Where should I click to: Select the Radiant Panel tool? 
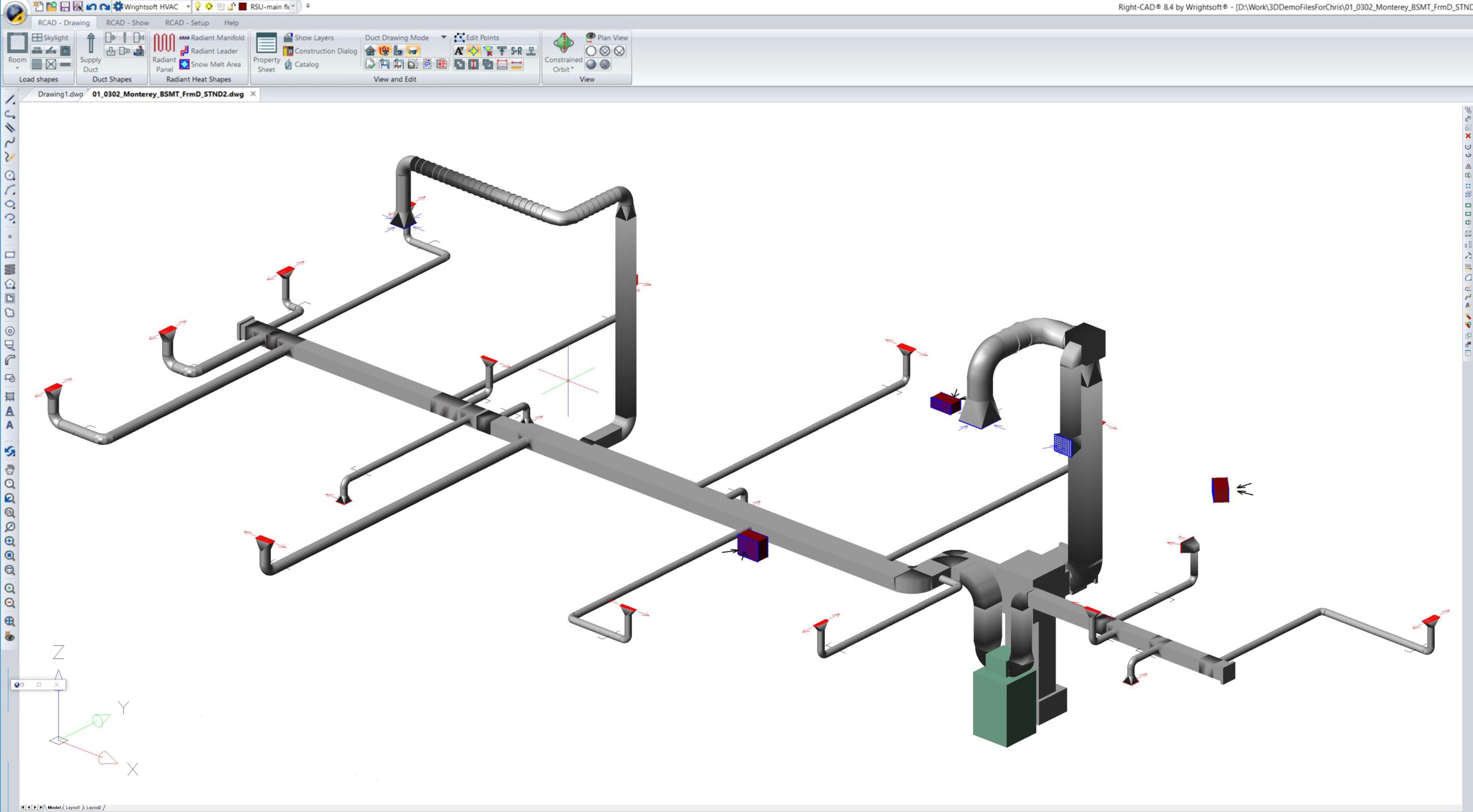pos(164,55)
